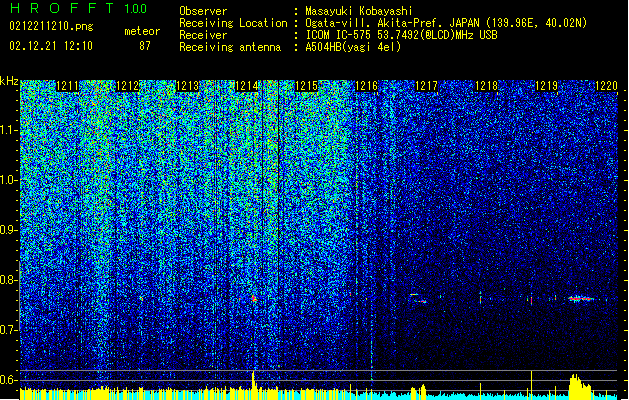Click the tall yellow power spike near 1214
629x400 pixels.
pos(253,385)
